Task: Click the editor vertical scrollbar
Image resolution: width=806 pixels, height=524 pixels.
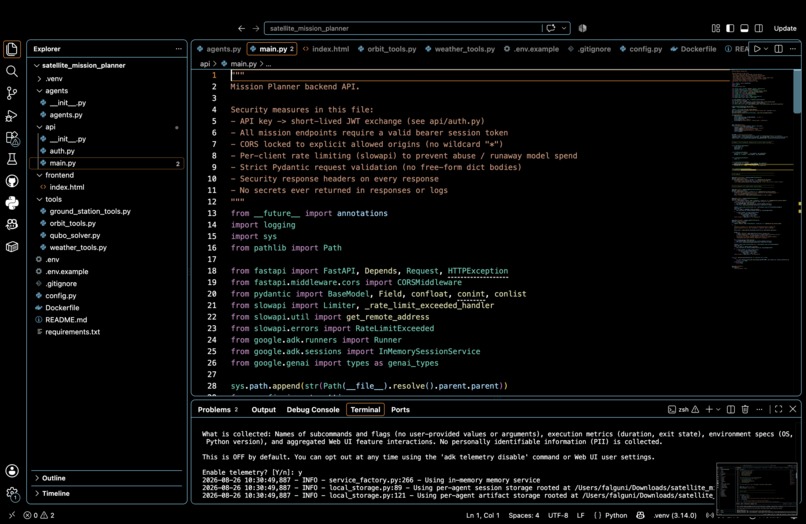Action: [x=797, y=91]
